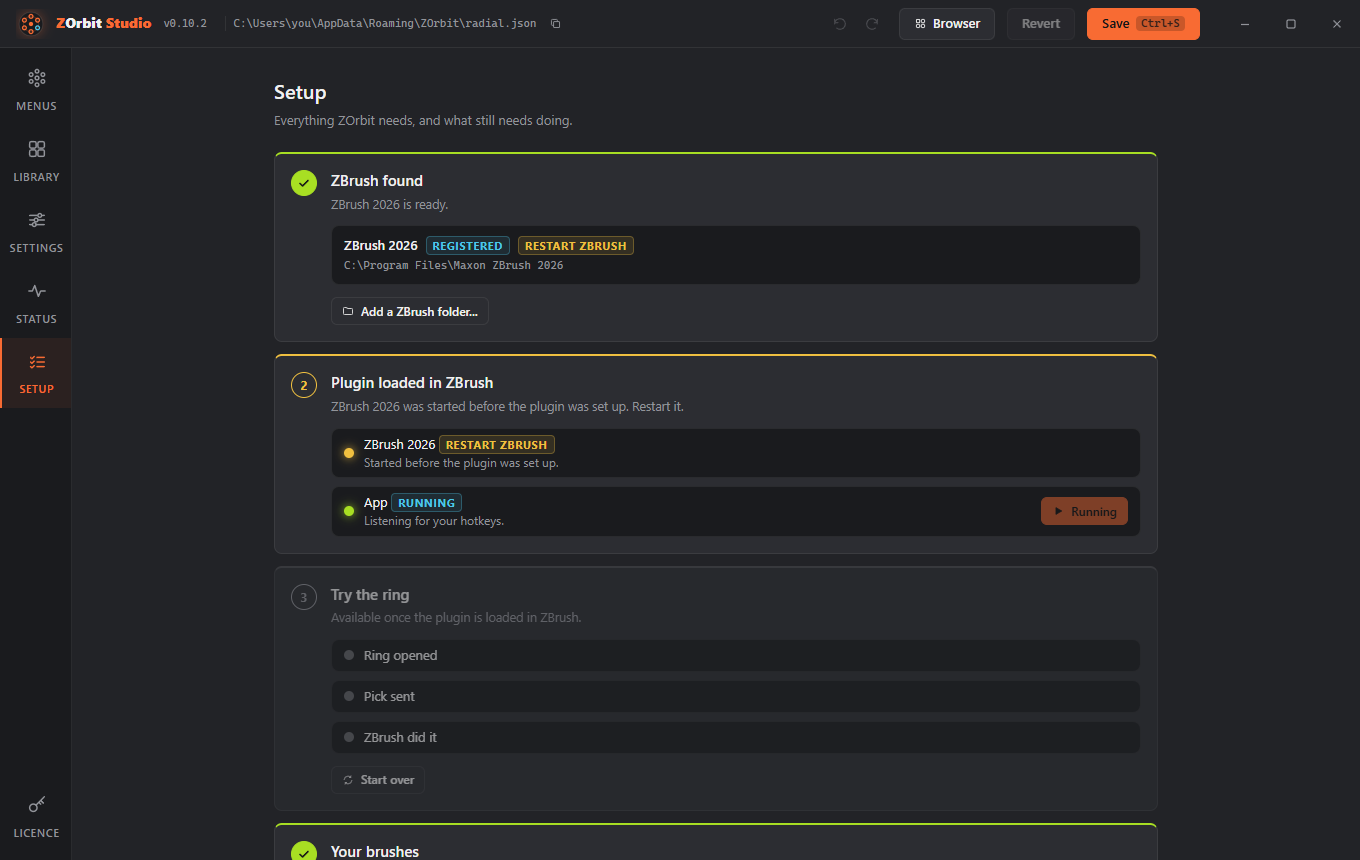Click the ZBrush did it row
Screen dimensions: 1360x860
click(736, 738)
